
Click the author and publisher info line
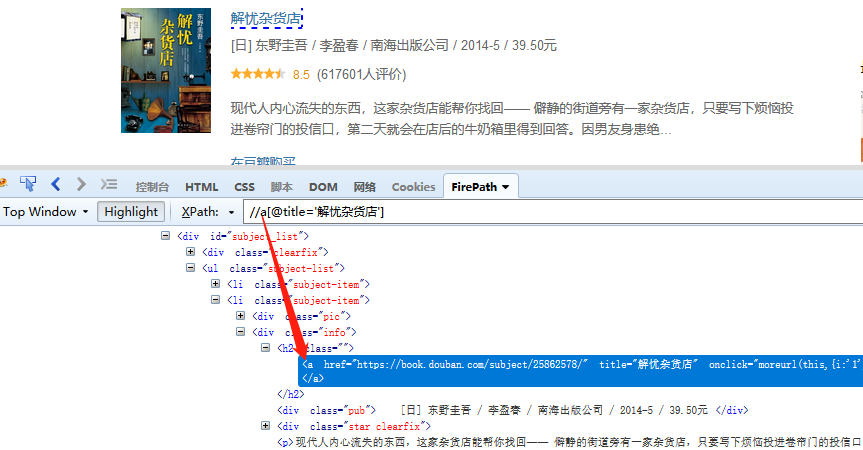coord(394,45)
